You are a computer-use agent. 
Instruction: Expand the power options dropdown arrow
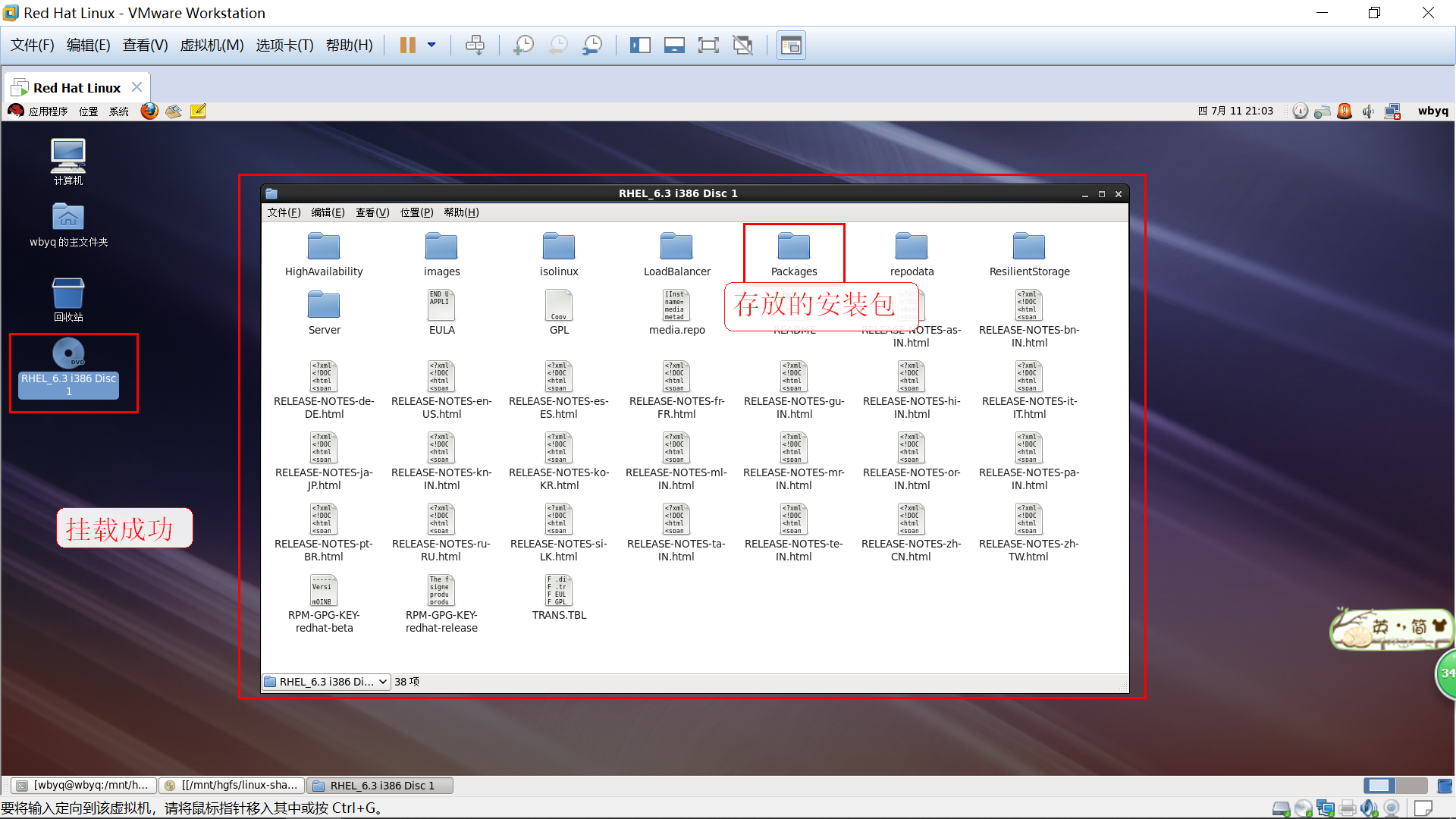[431, 45]
